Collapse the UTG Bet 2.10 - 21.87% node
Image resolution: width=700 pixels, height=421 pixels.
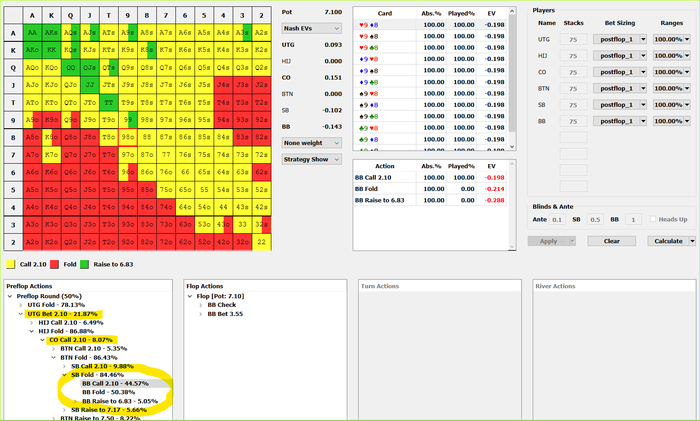tap(21, 314)
